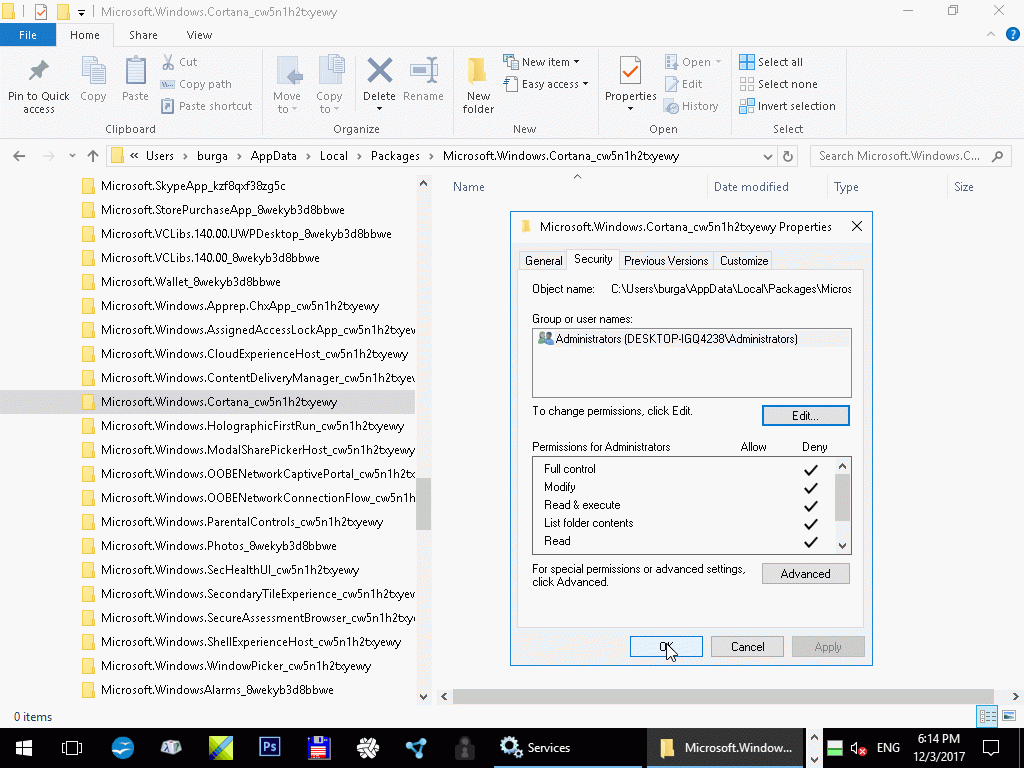The image size is (1024, 768).
Task: Click Packages in the address breadcrumb
Action: pos(395,156)
